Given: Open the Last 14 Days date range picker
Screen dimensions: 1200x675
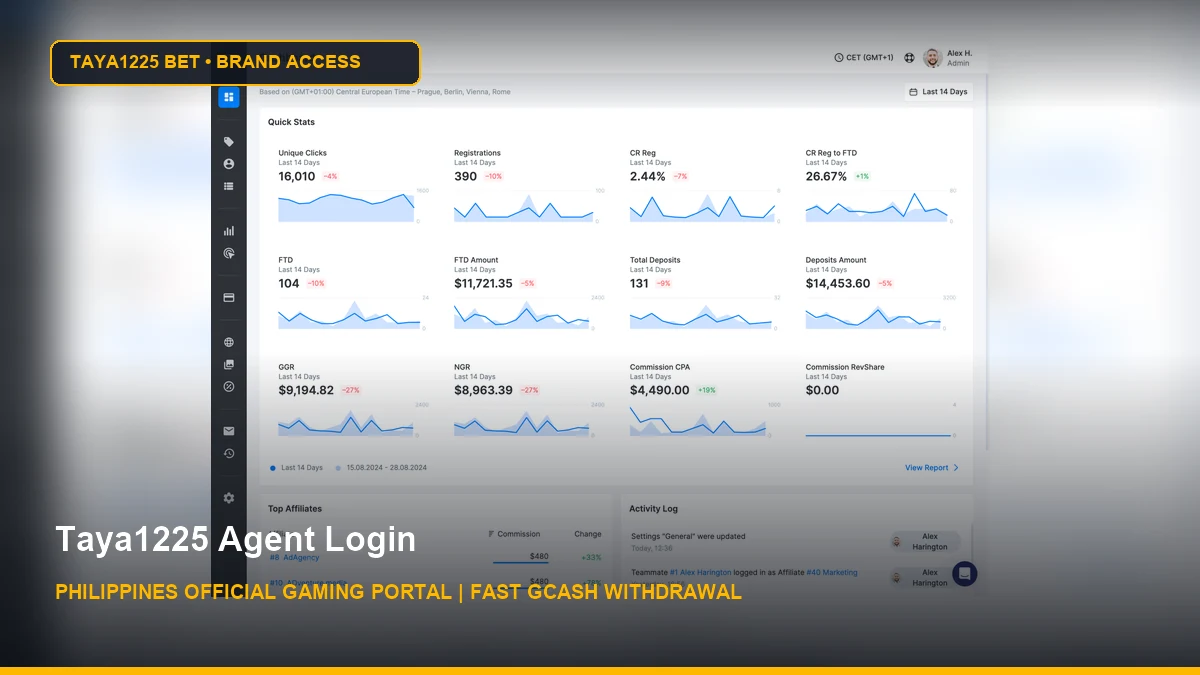Looking at the screenshot, I should [938, 92].
